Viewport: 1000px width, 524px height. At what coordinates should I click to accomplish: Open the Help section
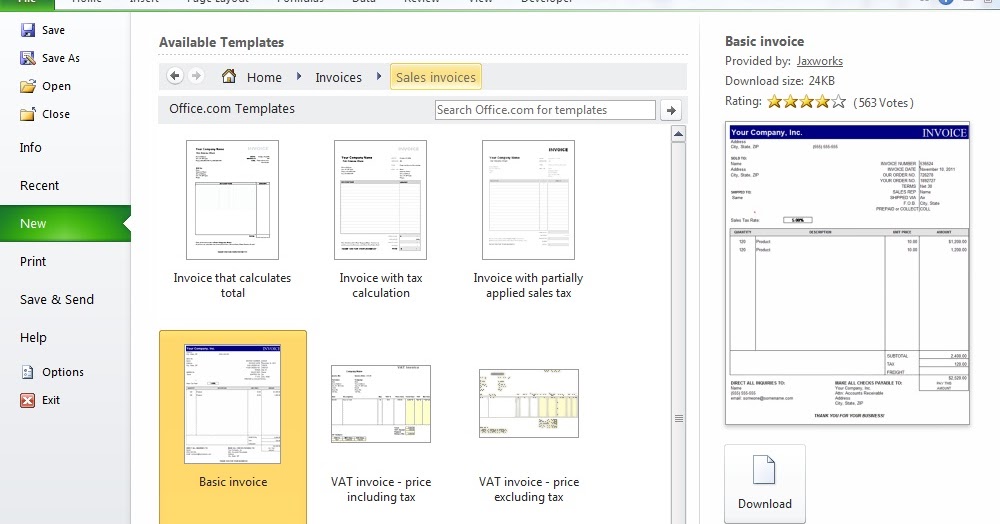pyautogui.click(x=33, y=337)
